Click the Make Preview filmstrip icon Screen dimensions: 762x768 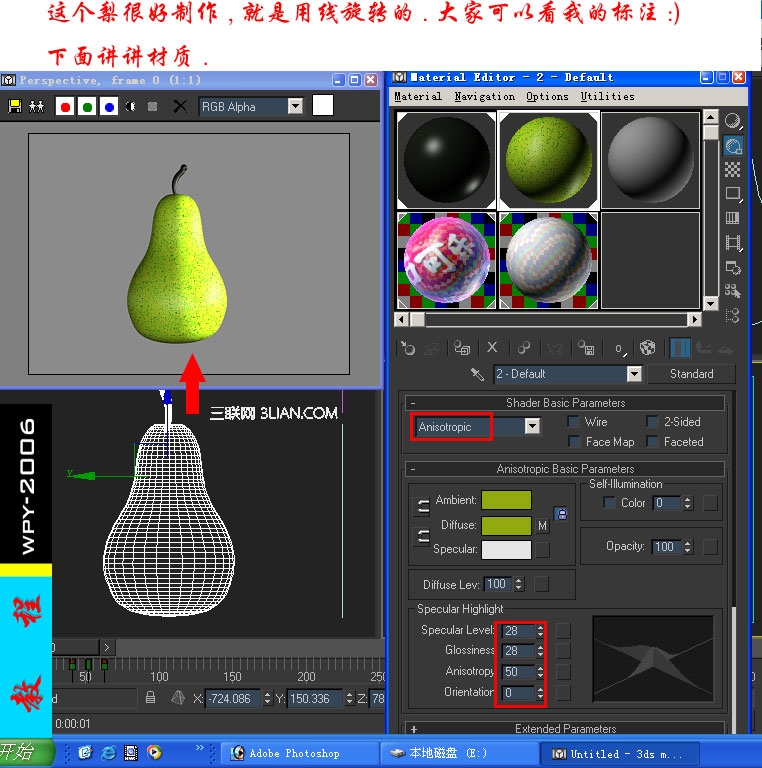pos(733,242)
